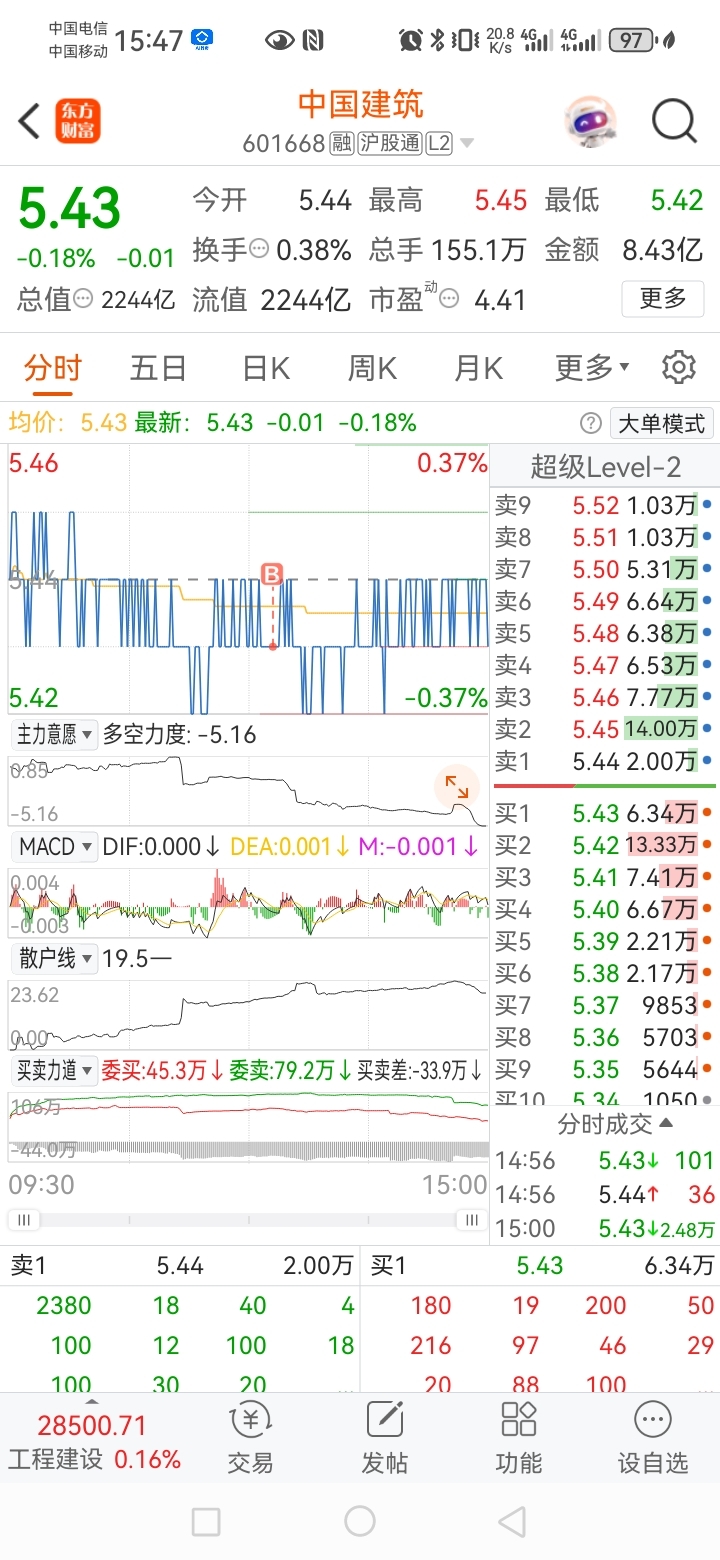Tap the search magnifier icon
Viewport: 720px width, 1560px height.
pos(674,122)
